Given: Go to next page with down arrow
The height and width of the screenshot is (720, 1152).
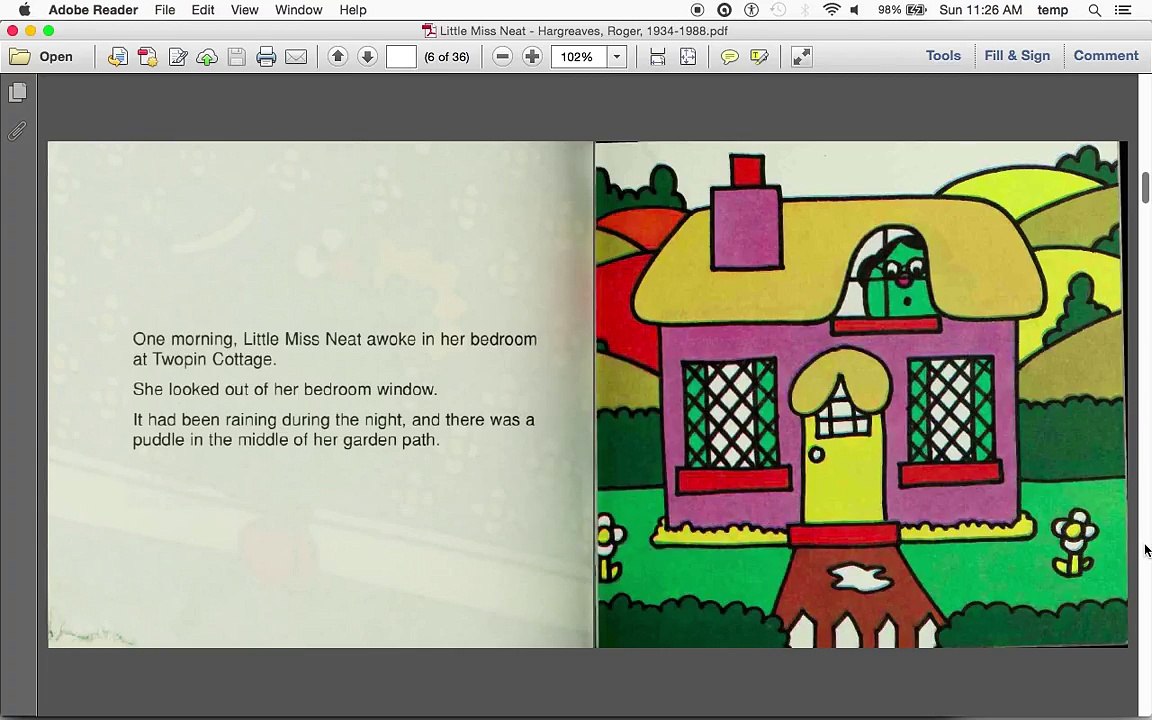Looking at the screenshot, I should click(367, 56).
